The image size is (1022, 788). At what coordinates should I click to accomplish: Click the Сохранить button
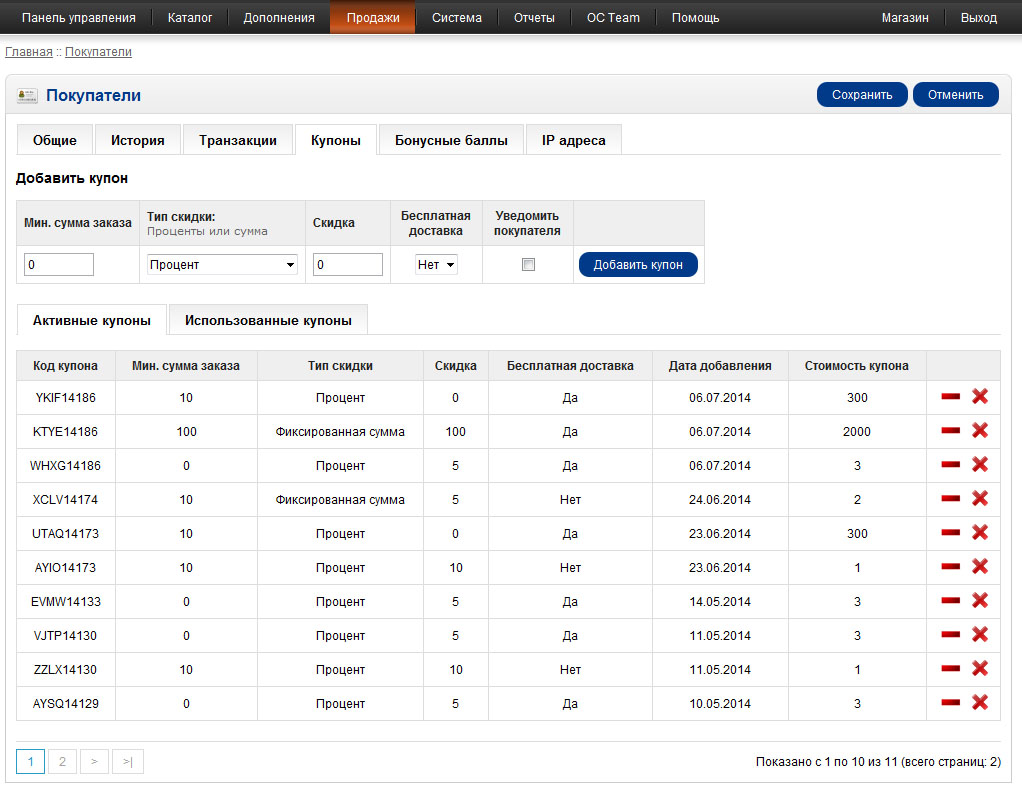861,95
